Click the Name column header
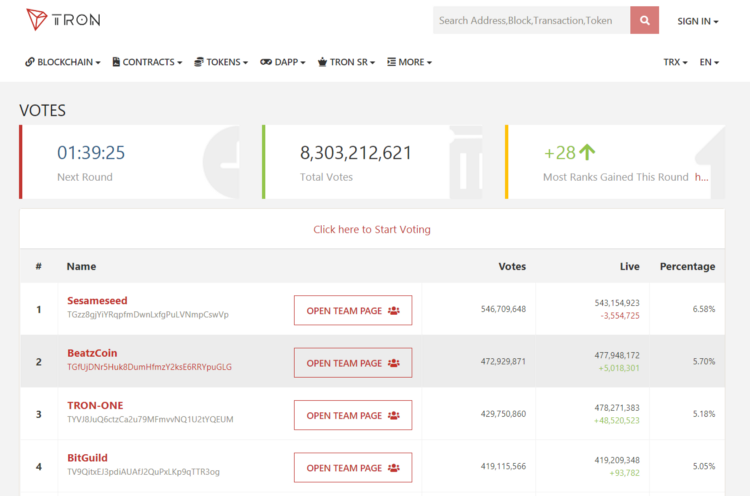The width and height of the screenshot is (750, 496). pyautogui.click(x=81, y=266)
